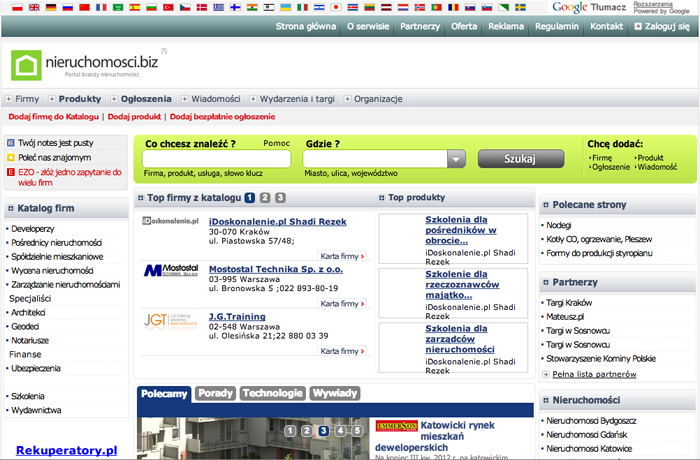700x460 pixels.
Task: Pick the Russian flag language icon
Action: point(67,7)
